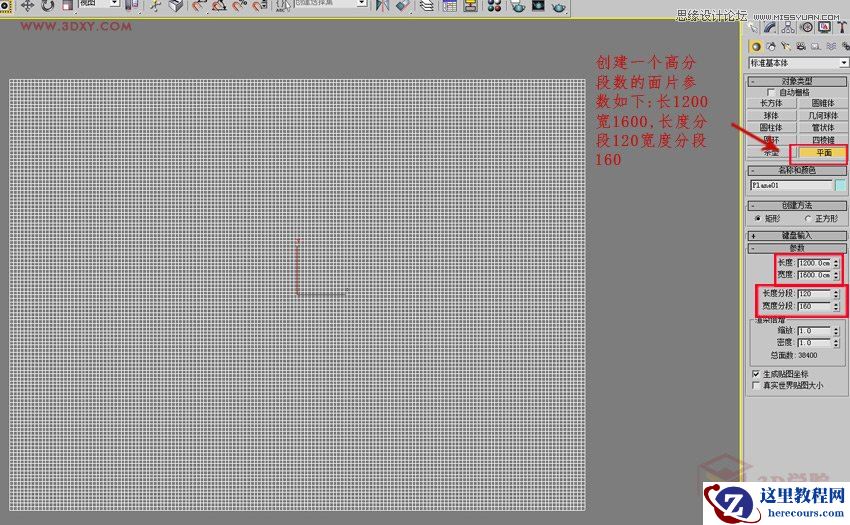Select the Shapes category icon
Image resolution: width=850 pixels, height=525 pixels.
coord(771,47)
